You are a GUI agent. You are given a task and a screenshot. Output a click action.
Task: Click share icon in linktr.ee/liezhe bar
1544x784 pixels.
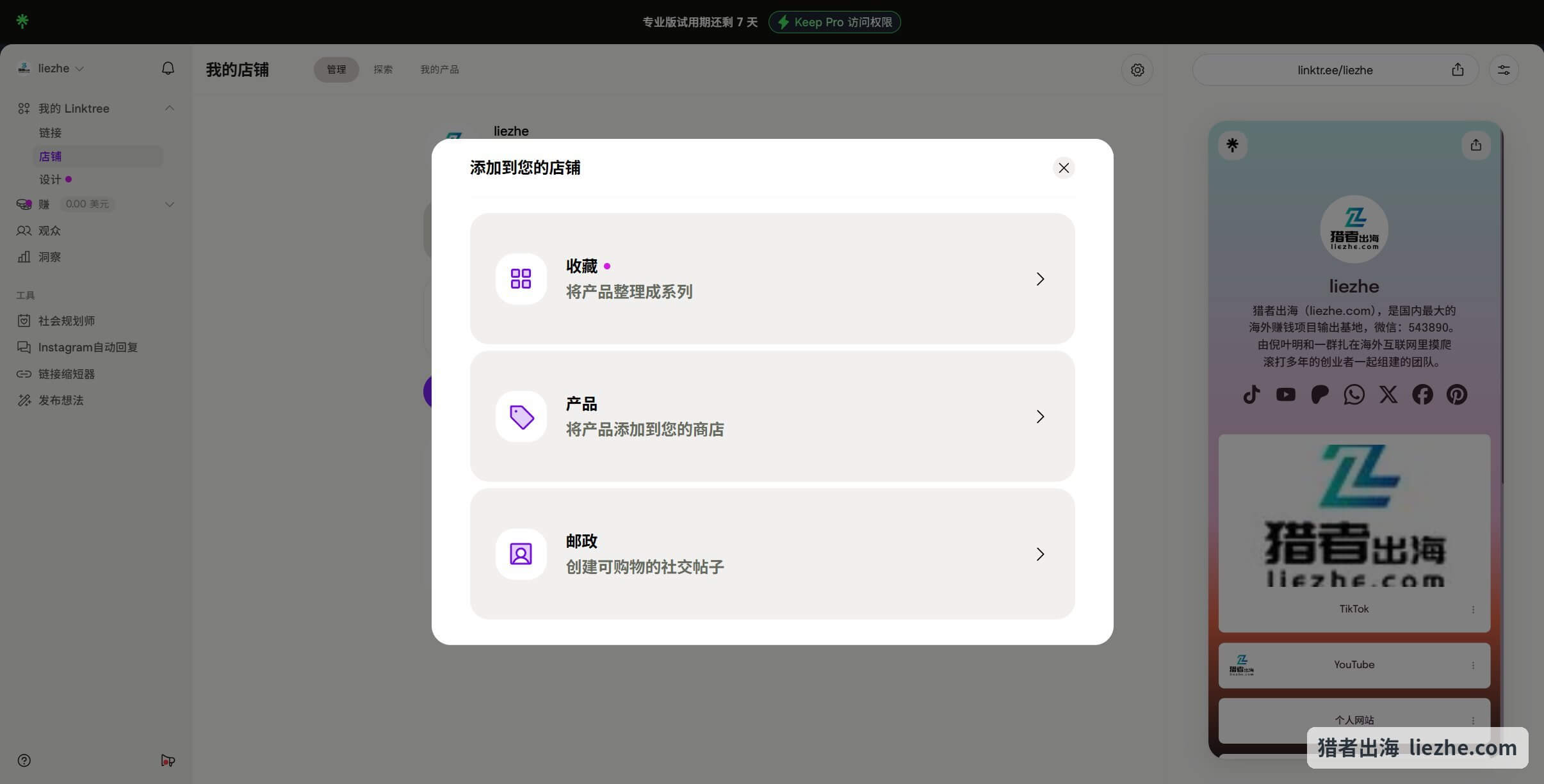pyautogui.click(x=1458, y=70)
